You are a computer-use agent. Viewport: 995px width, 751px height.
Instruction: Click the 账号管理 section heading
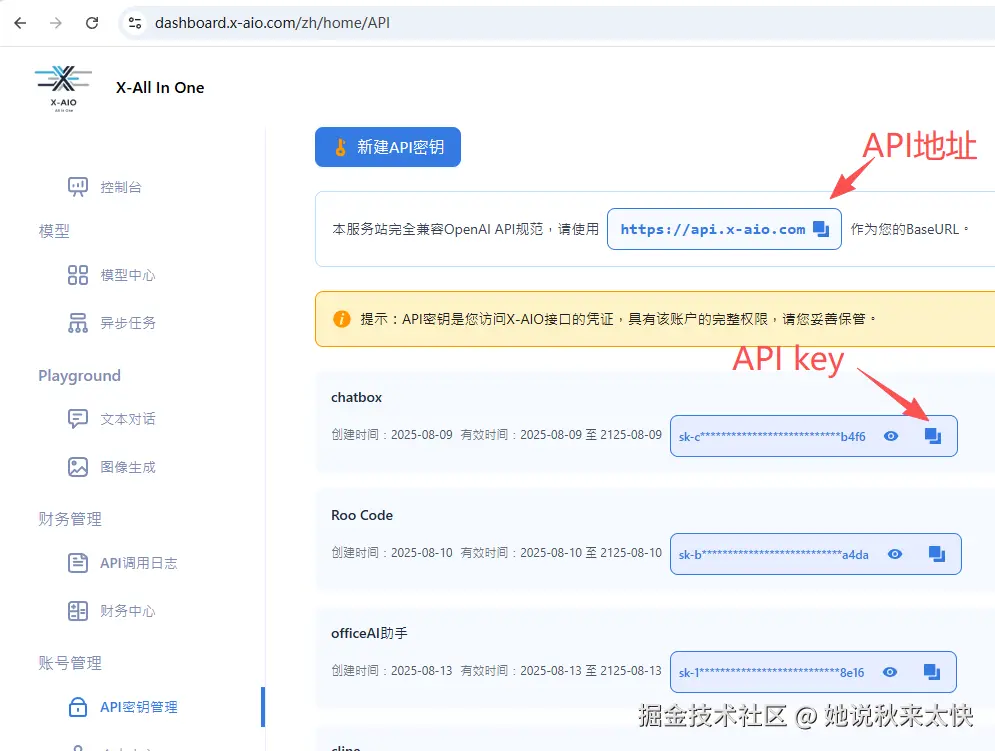pos(70,663)
